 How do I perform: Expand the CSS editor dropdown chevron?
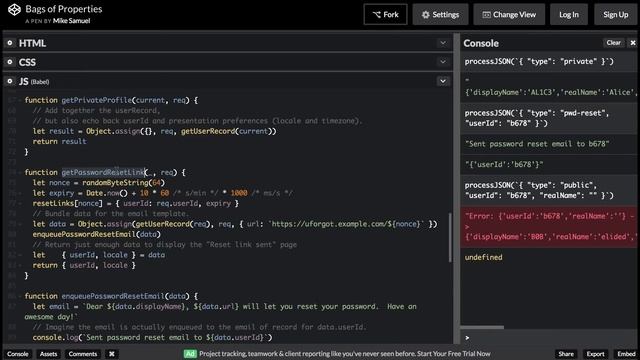(x=443, y=62)
